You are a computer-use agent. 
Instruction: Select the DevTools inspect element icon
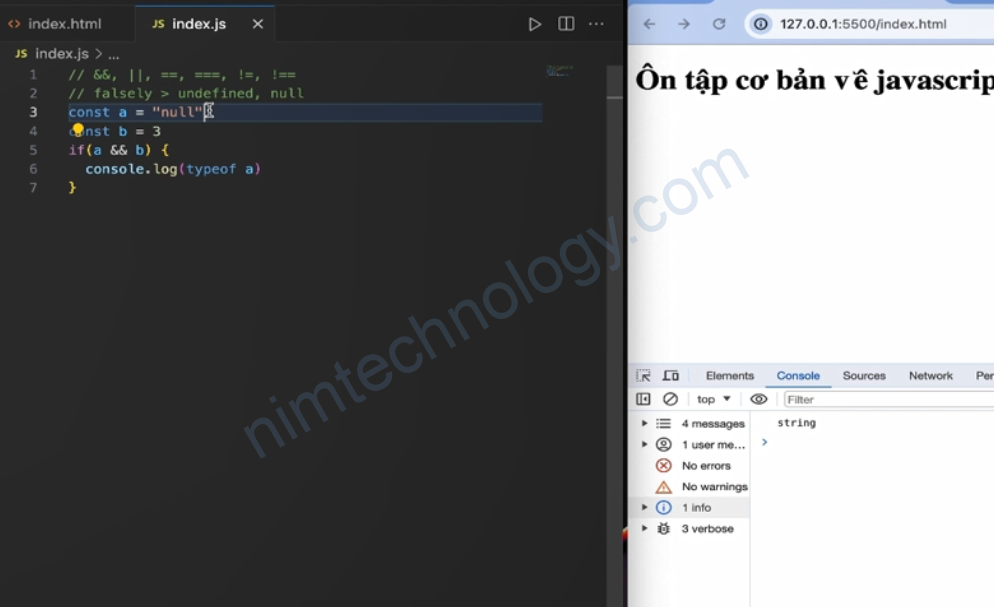tap(643, 376)
